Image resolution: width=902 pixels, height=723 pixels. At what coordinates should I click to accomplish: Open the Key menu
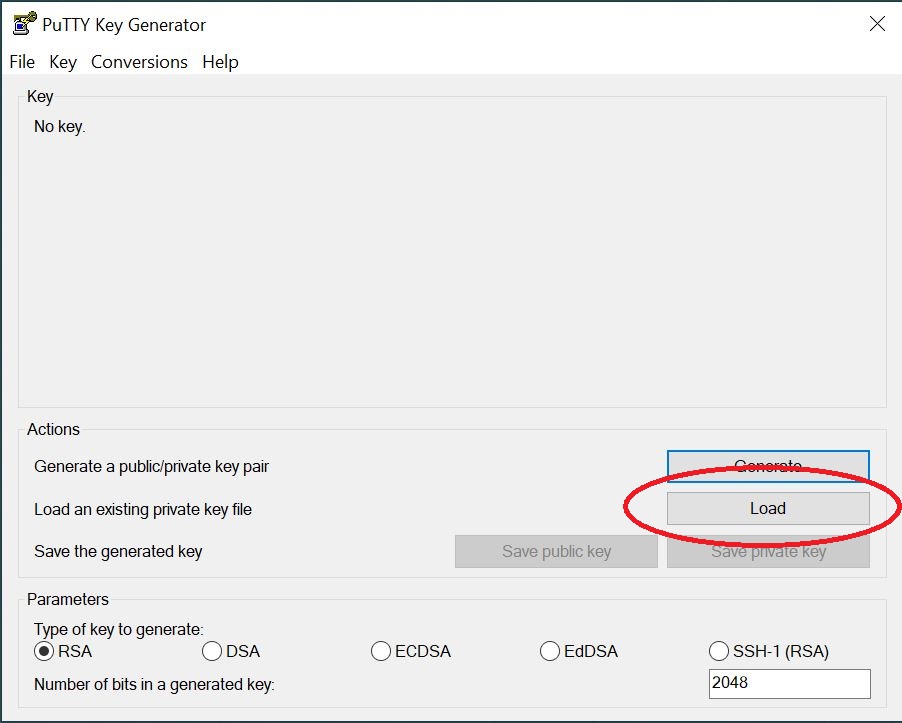point(63,62)
